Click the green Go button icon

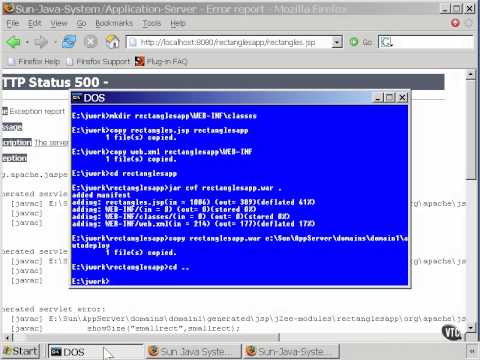click(x=354, y=42)
